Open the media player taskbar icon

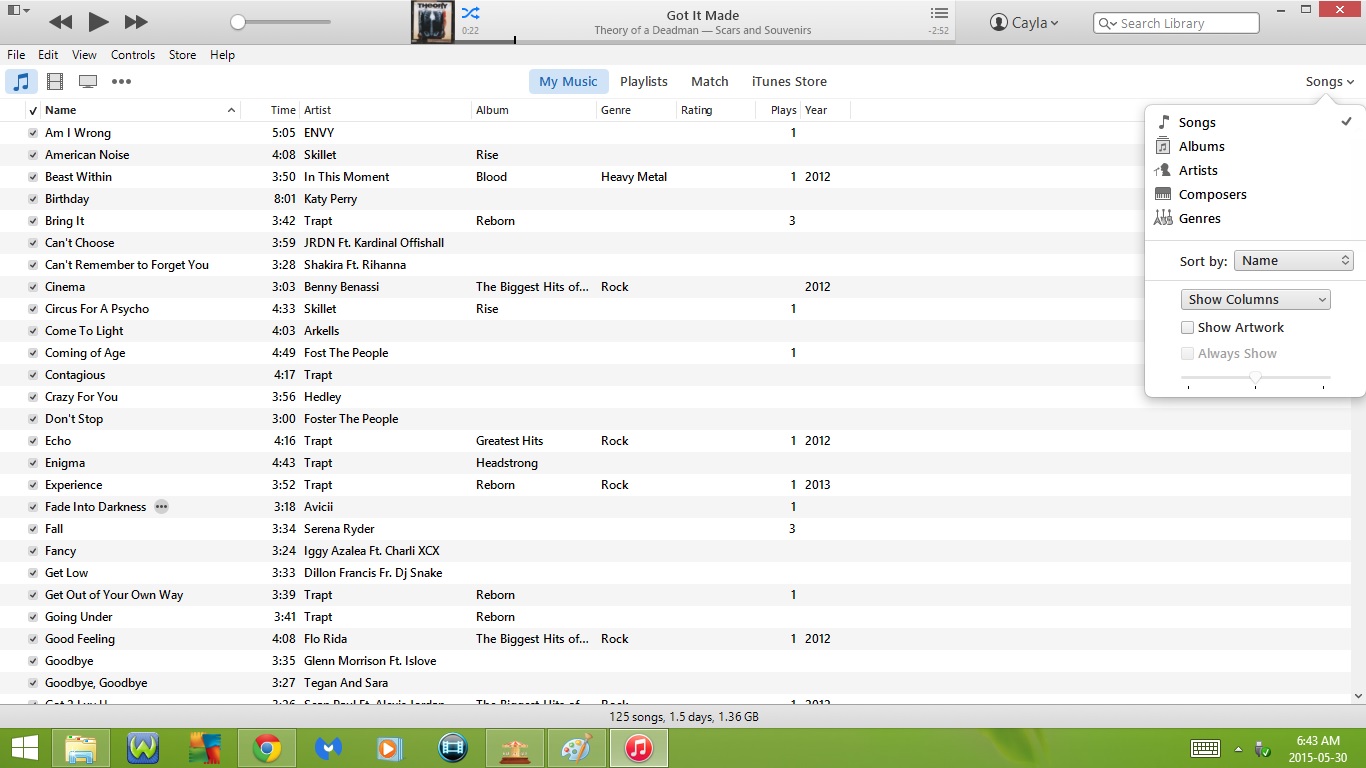click(390, 748)
